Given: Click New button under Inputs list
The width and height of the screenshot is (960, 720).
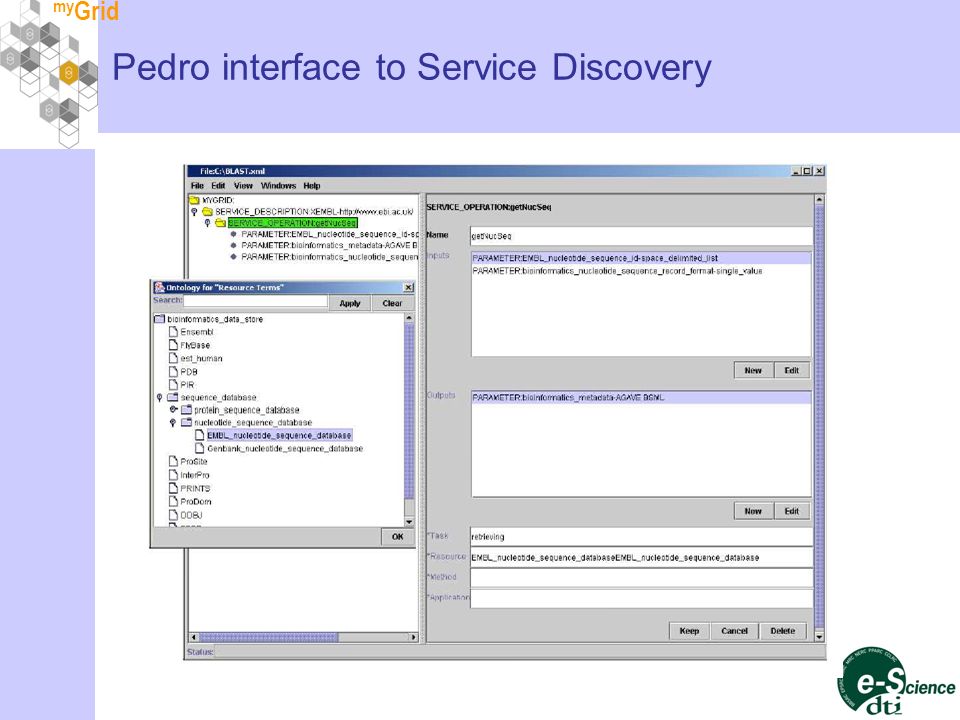Looking at the screenshot, I should 753,370.
